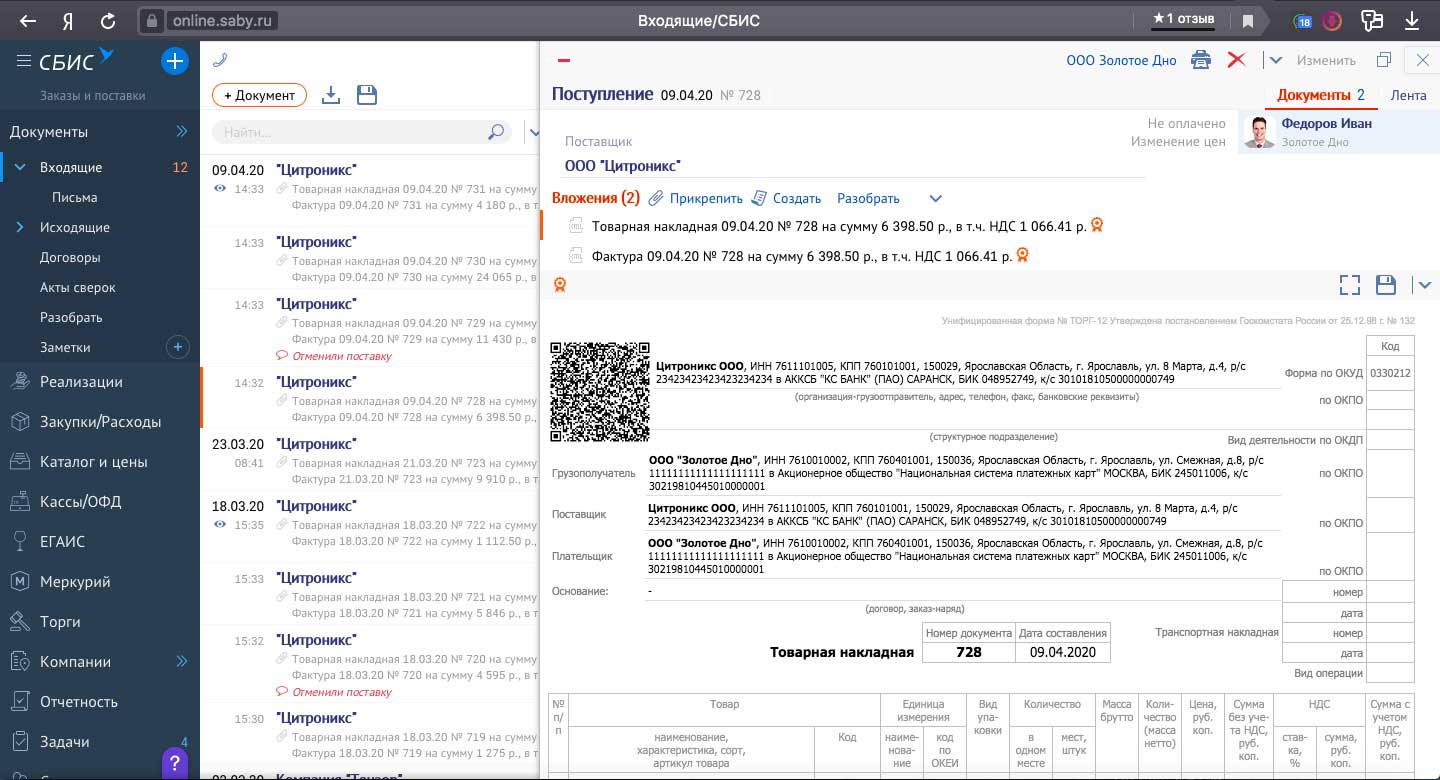The width and height of the screenshot is (1440, 780).
Task: Open Федоров Иван profile card
Action: (x=1339, y=132)
